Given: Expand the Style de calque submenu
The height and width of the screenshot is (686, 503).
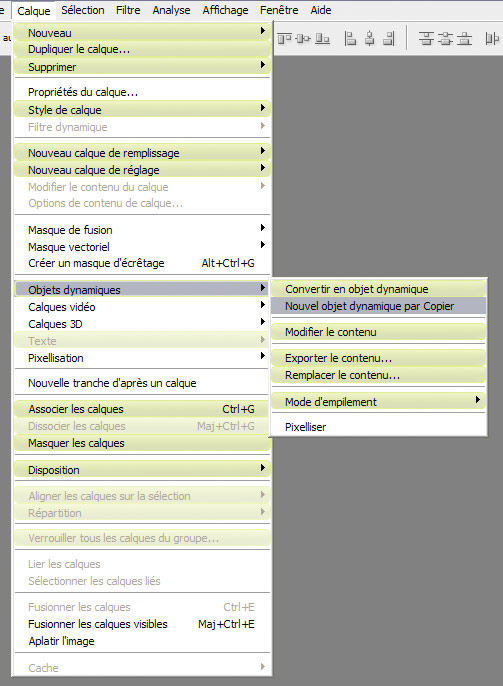Looking at the screenshot, I should click(x=143, y=109).
